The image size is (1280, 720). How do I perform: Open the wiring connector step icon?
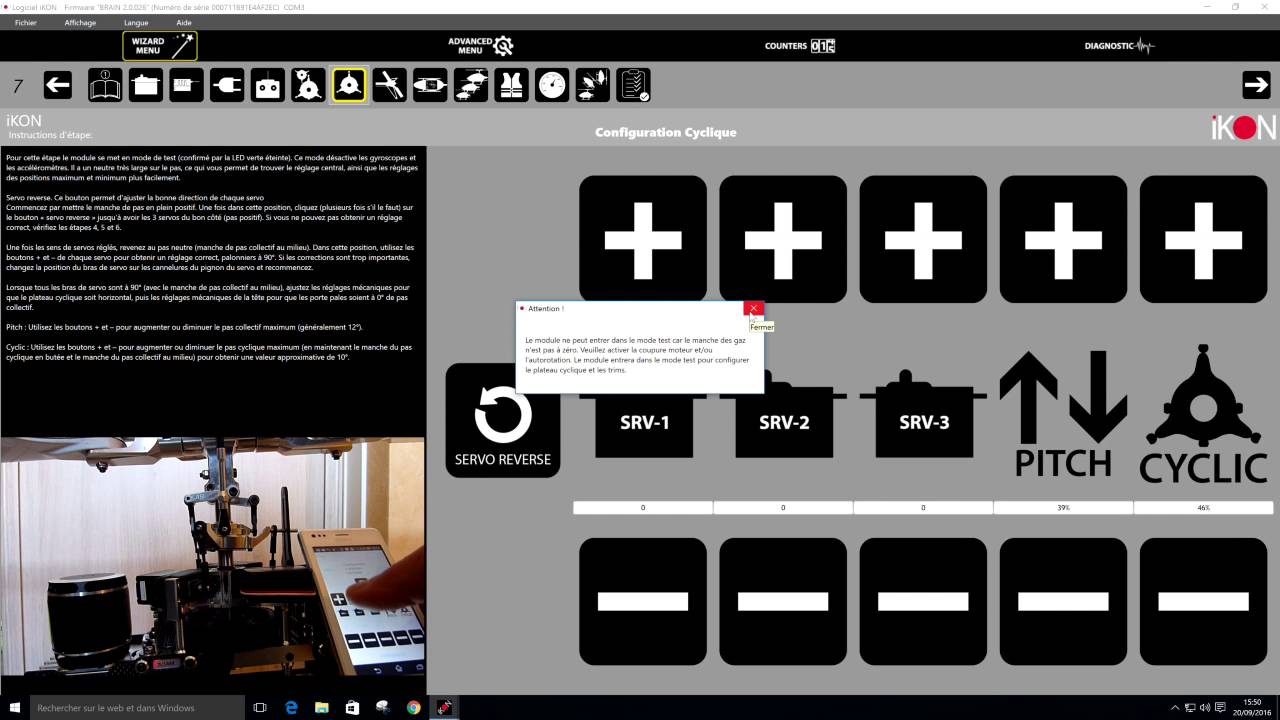coord(187,86)
